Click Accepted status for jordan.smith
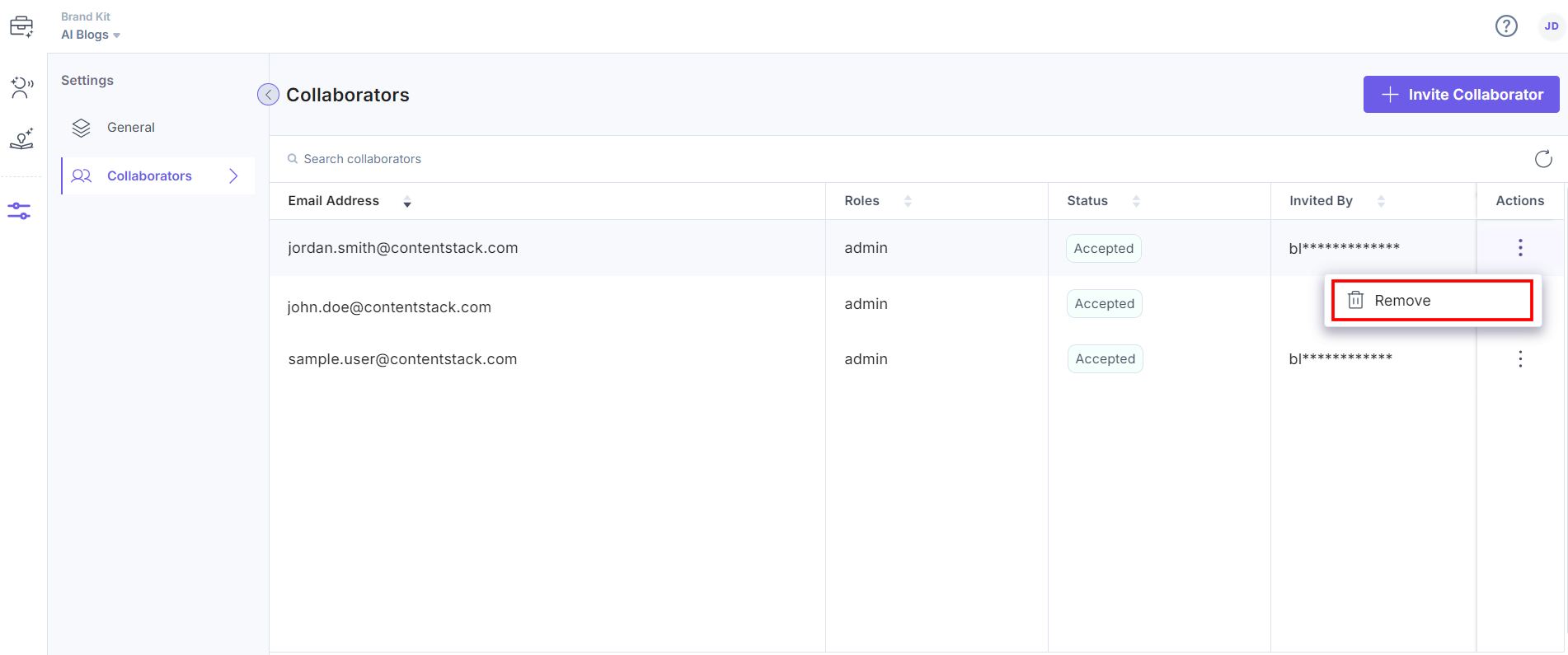The height and width of the screenshot is (655, 1568). [1104, 248]
